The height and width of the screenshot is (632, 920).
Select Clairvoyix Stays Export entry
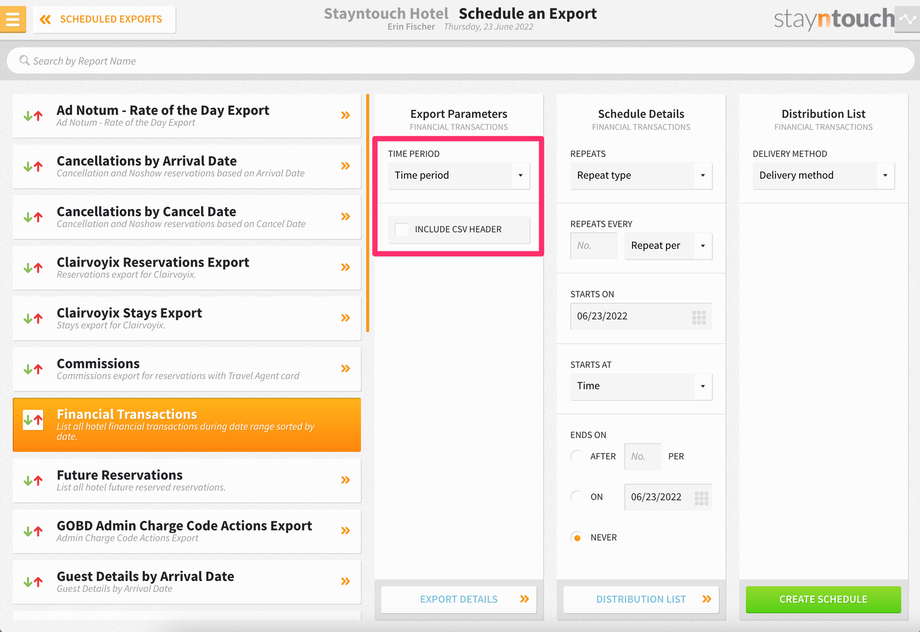pos(187,319)
